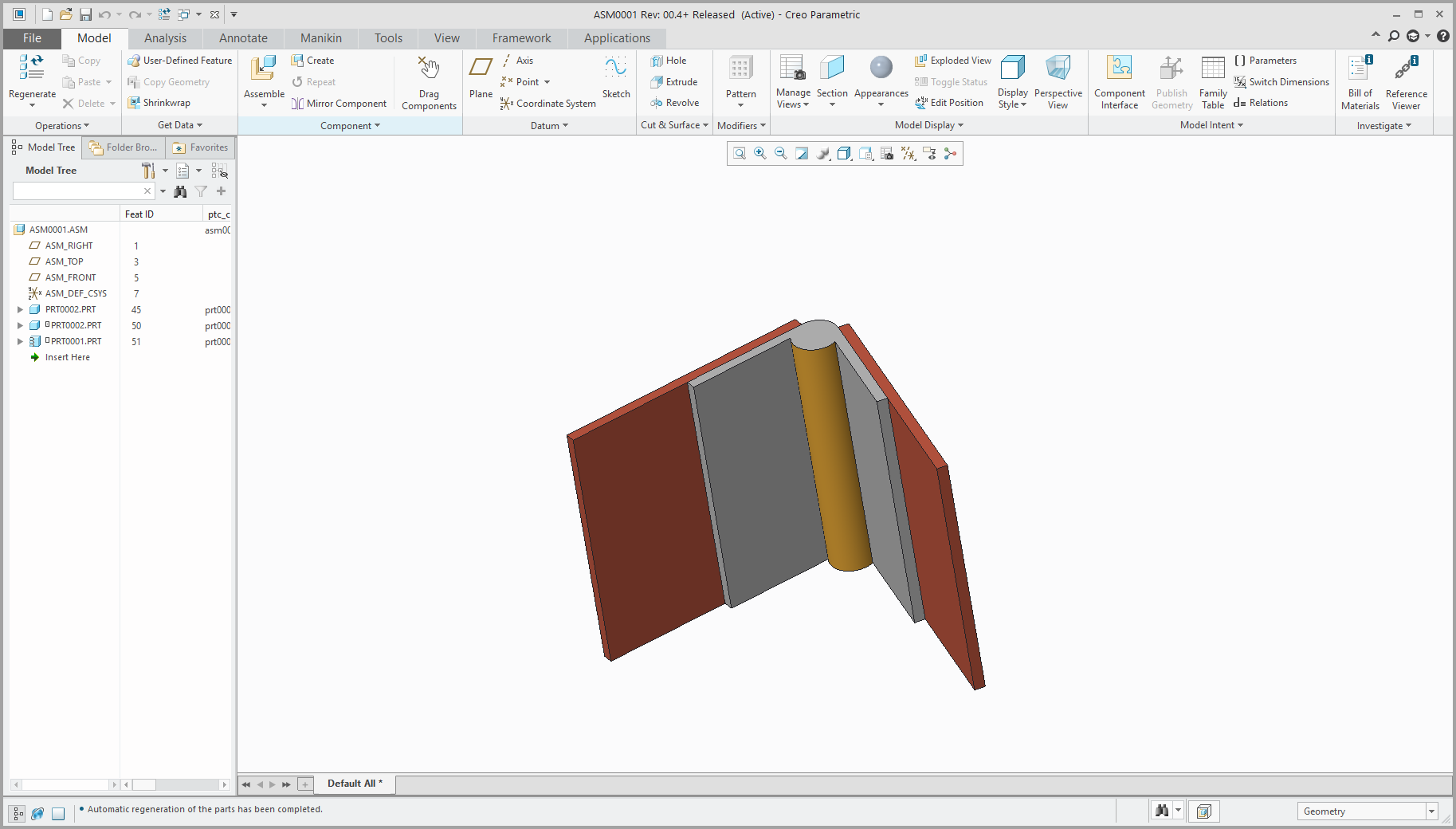Click Open file in quick access toolbar
This screenshot has height=829, width=1456.
[66, 14]
